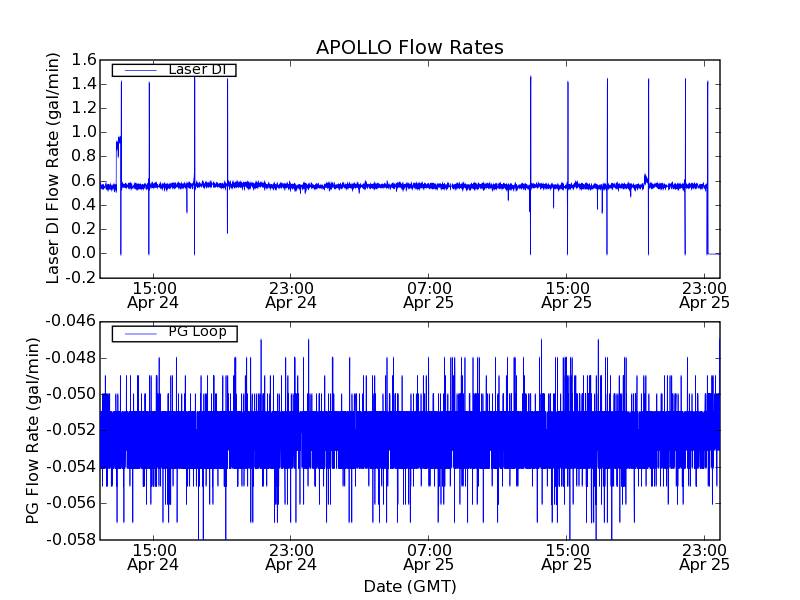The image size is (800, 600).
Task: Click the -0.046 tick on the bottom y-axis
Action: pyautogui.click(x=71, y=321)
